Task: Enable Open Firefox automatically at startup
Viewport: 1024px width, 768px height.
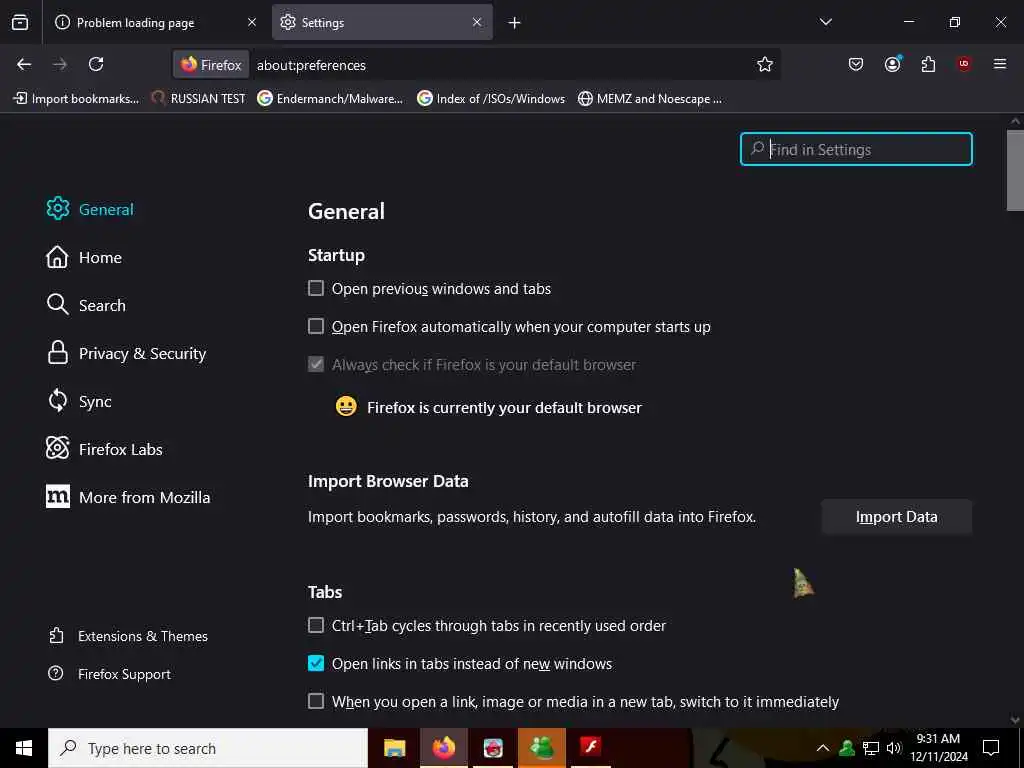Action: pyautogui.click(x=315, y=326)
